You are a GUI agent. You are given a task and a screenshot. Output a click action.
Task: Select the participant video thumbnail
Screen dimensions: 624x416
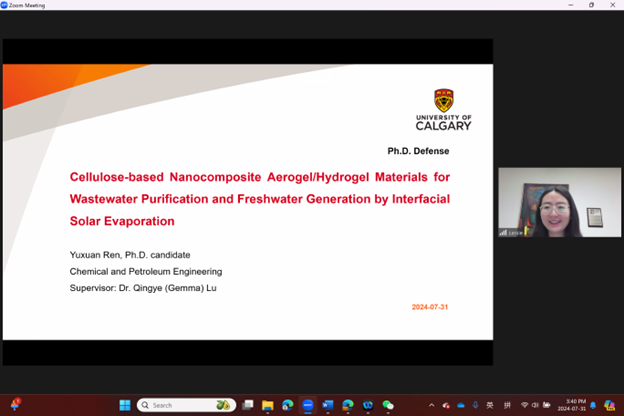[x=559, y=202]
